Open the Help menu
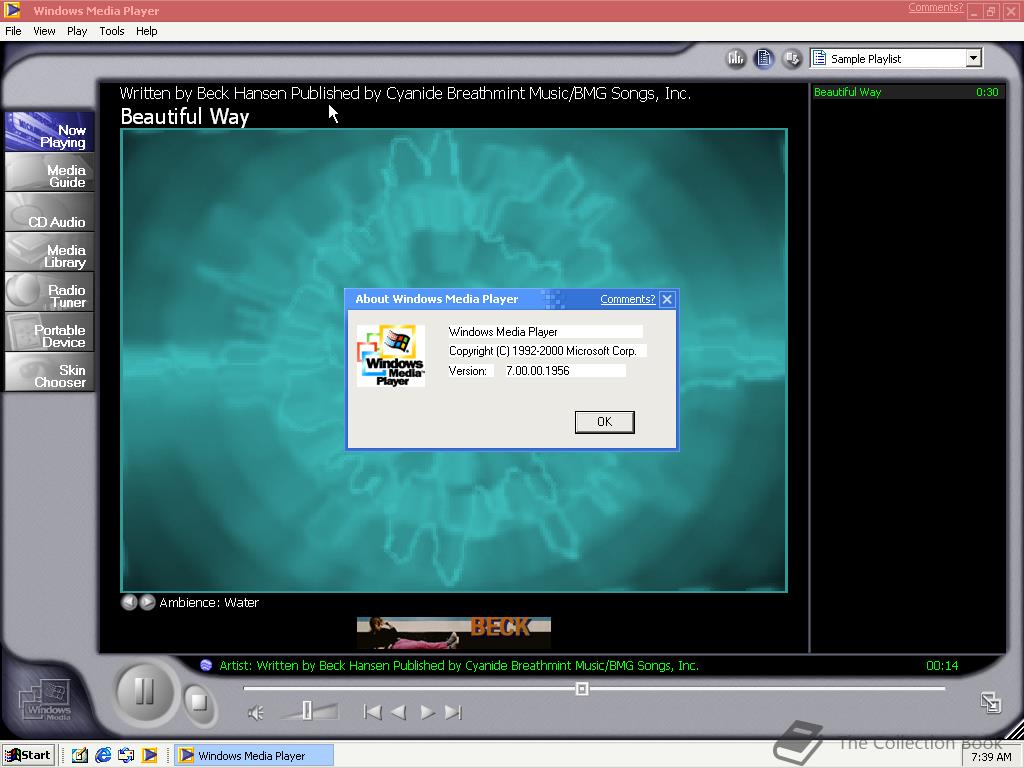This screenshot has width=1024, height=768. [146, 31]
